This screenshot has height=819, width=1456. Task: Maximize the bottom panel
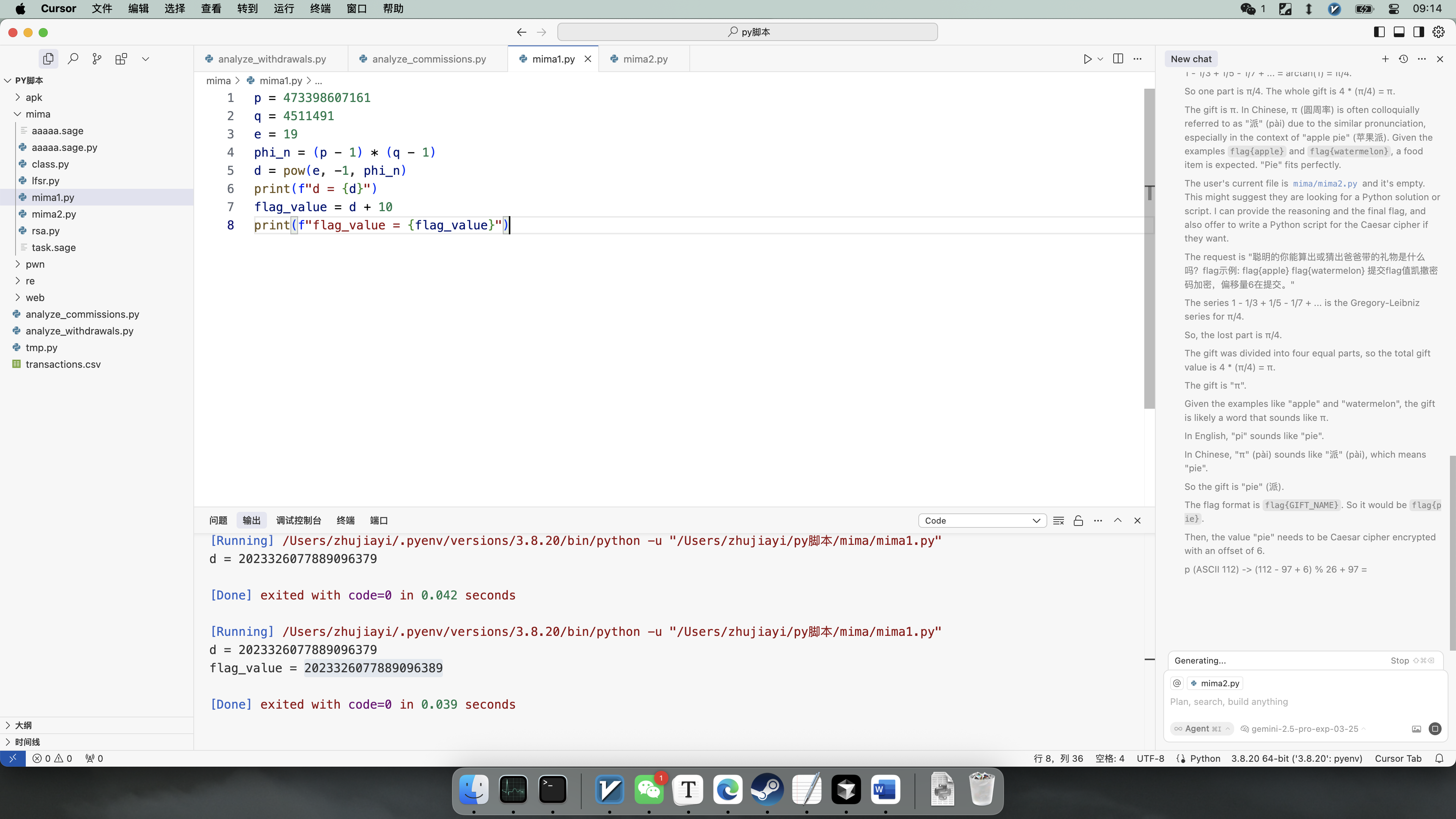click(x=1117, y=521)
